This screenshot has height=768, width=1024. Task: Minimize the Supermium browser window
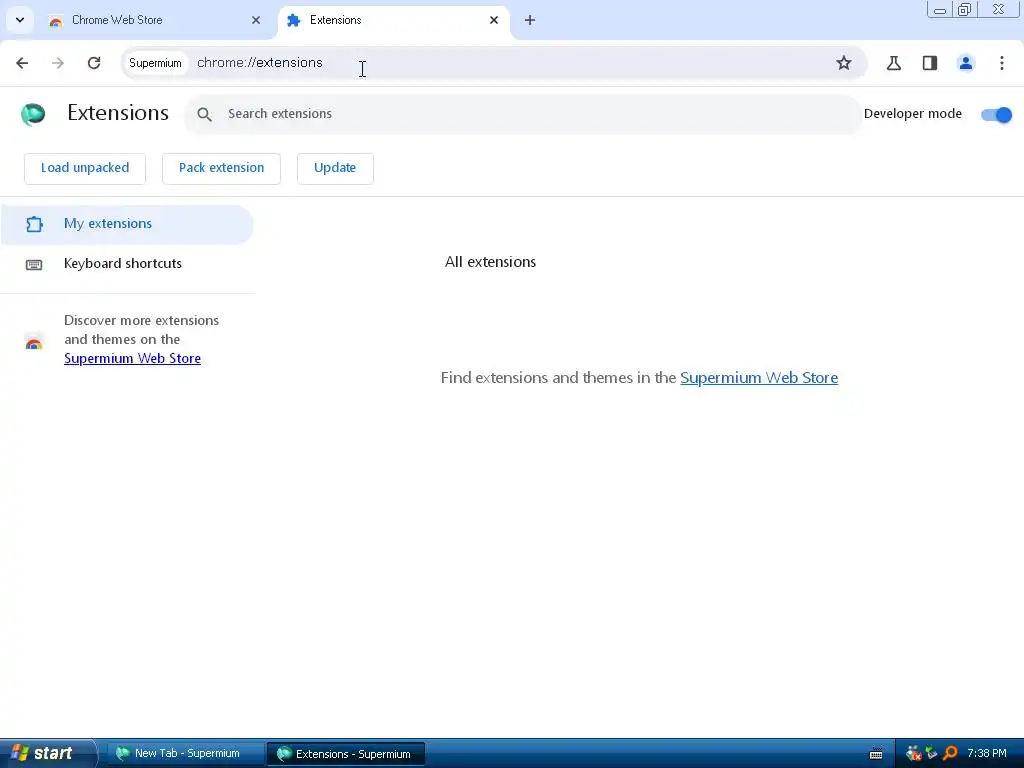coord(940,10)
